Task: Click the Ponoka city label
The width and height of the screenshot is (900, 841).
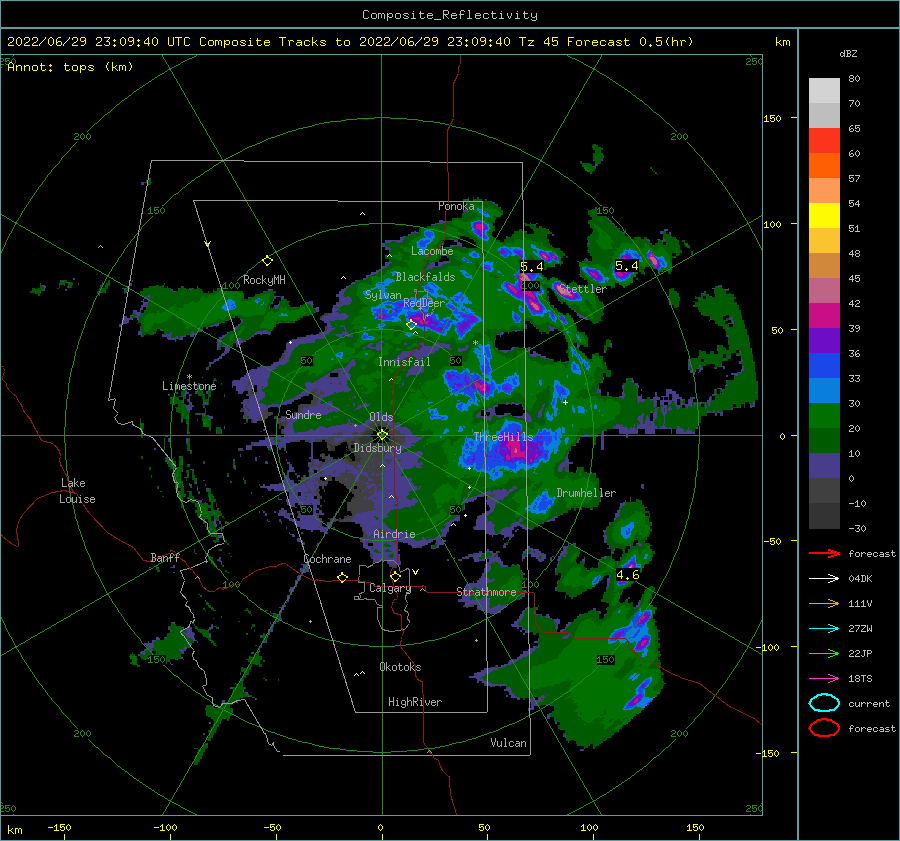Action: click(456, 206)
